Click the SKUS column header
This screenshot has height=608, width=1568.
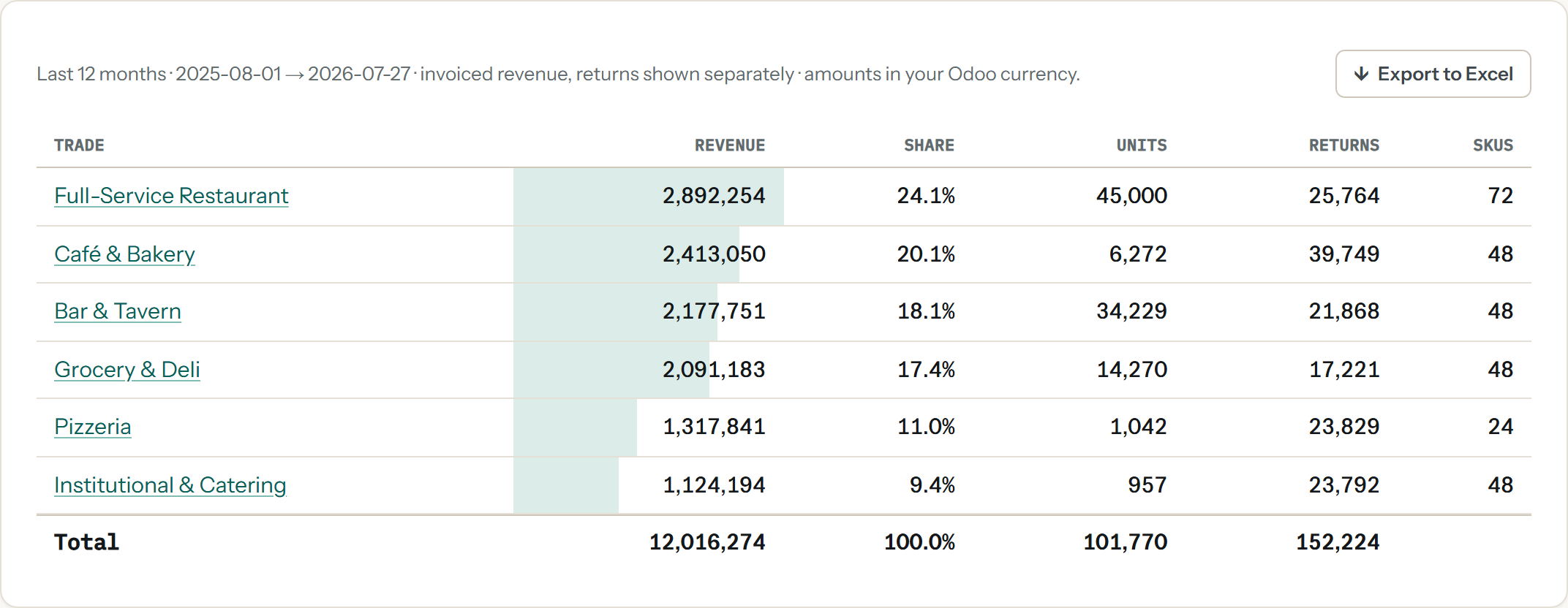(1493, 145)
